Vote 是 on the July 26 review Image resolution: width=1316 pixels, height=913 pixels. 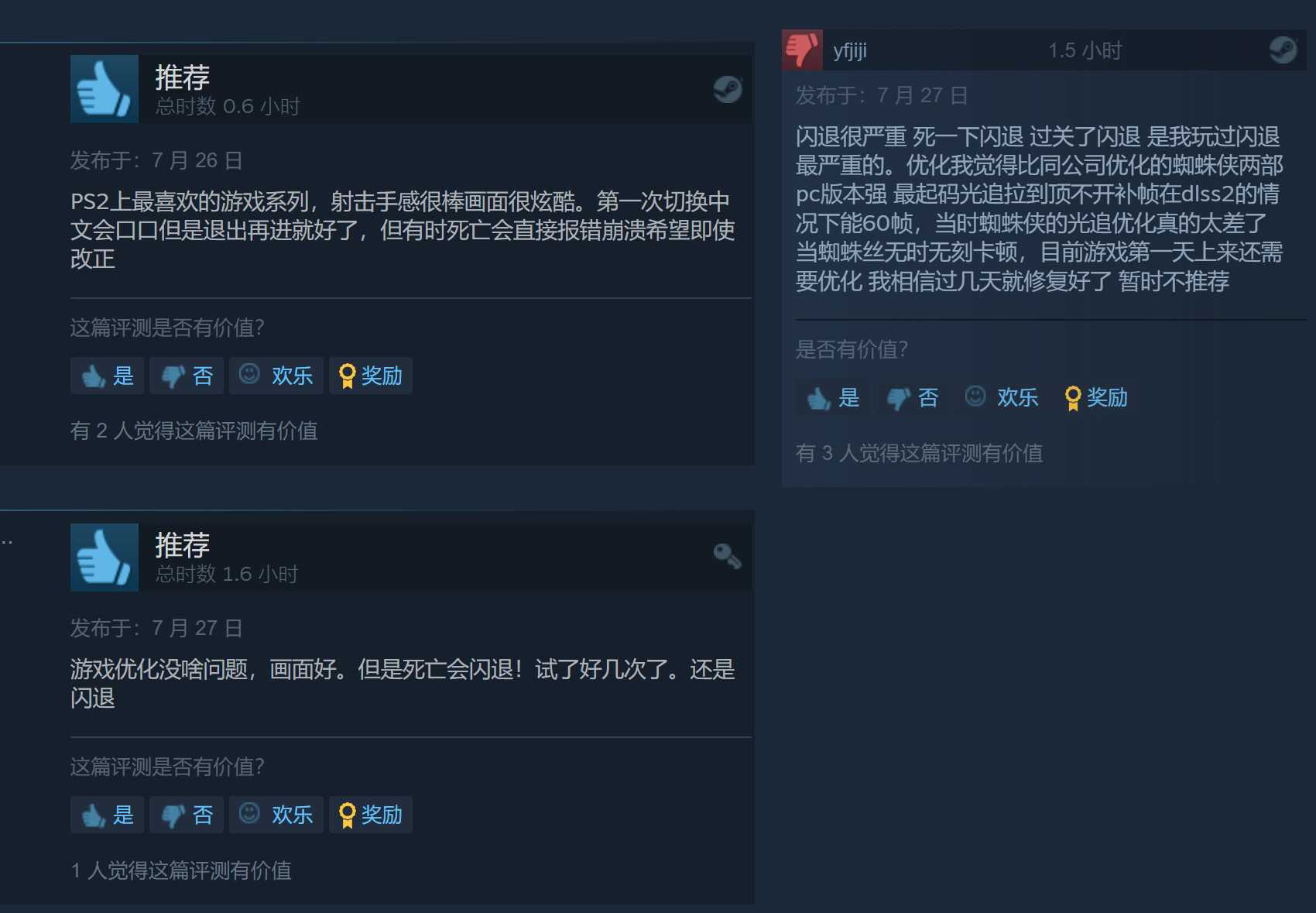pos(108,376)
